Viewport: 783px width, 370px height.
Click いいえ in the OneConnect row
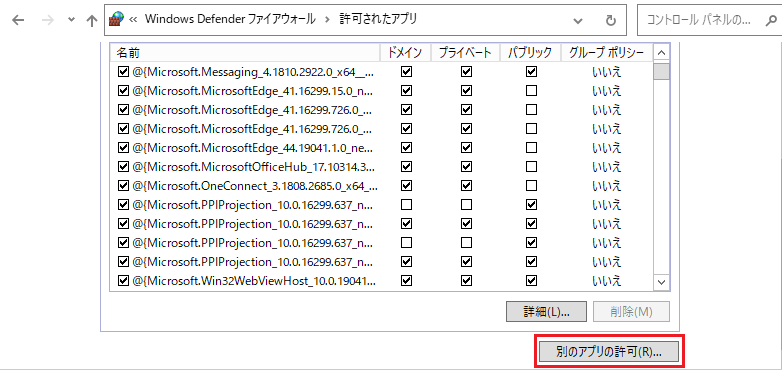[606, 186]
